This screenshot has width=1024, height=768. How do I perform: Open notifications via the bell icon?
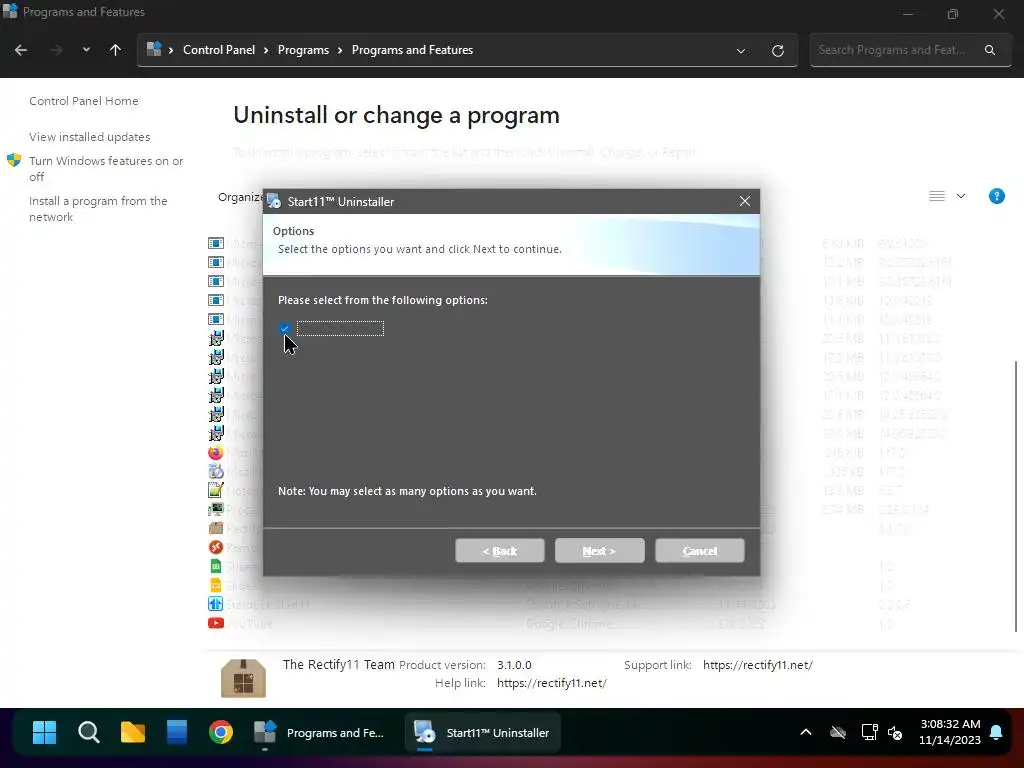(x=997, y=733)
